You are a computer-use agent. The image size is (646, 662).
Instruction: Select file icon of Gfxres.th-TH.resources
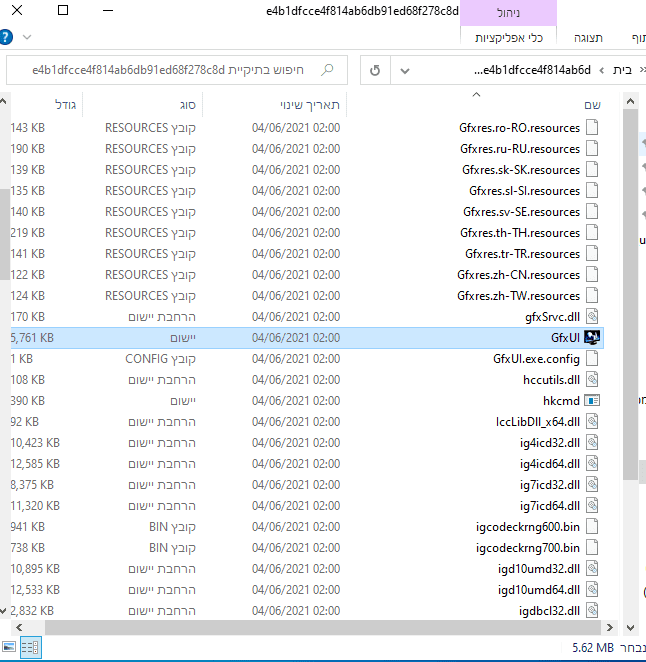click(592, 232)
